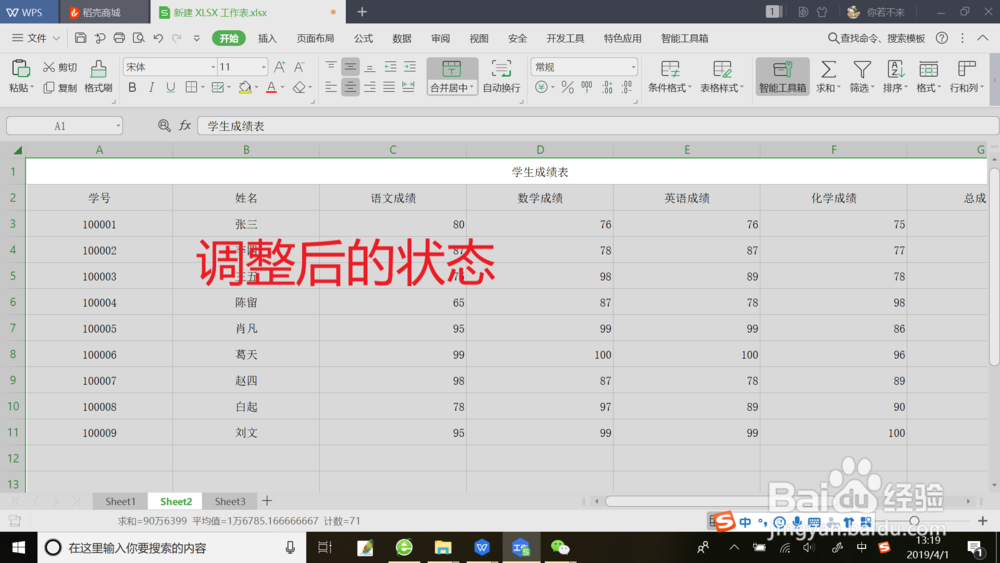Screen dimensions: 1000x563
Task: Click the print icon in quick access bar
Action: pos(119,38)
